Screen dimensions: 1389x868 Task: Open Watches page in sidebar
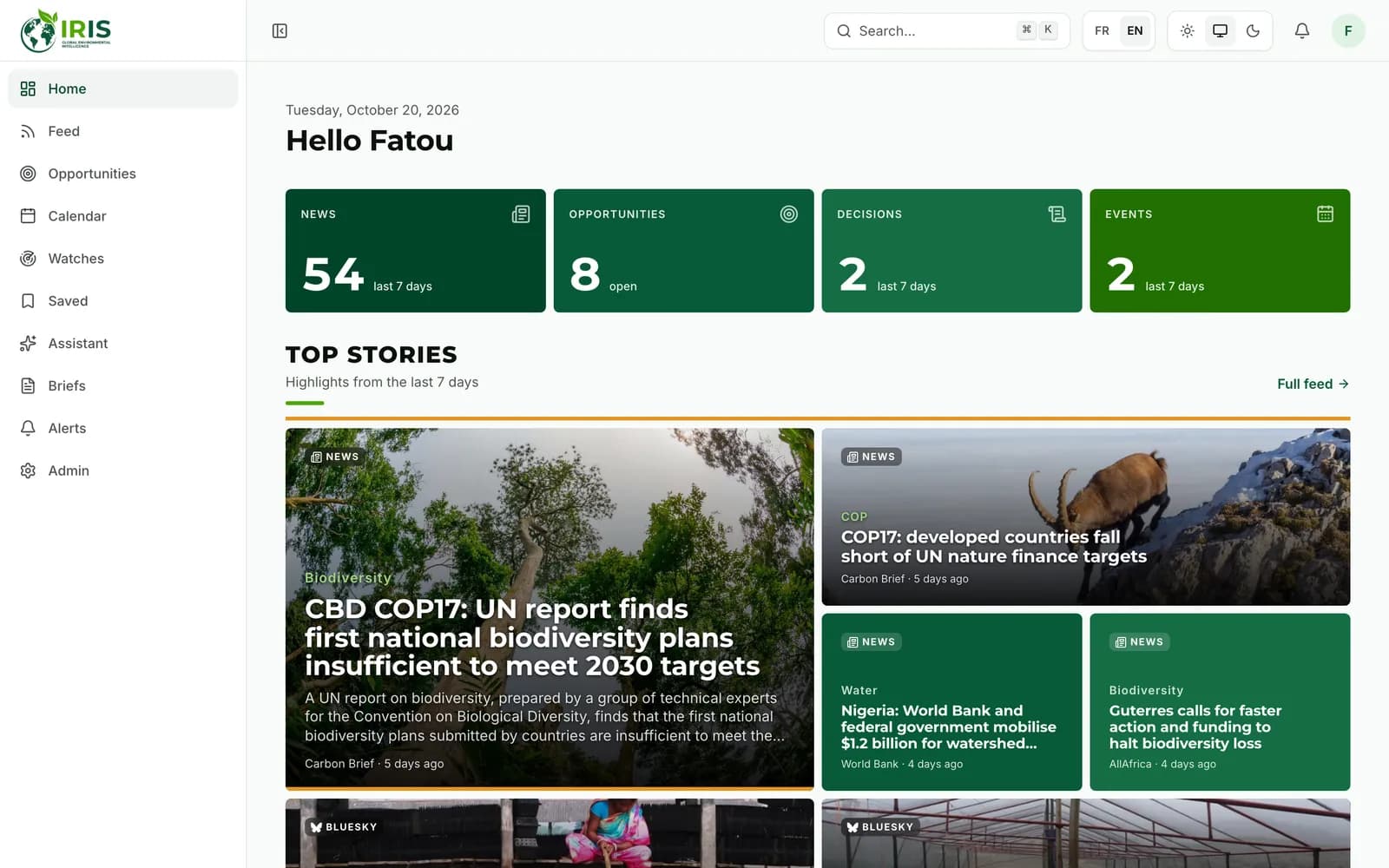122,259
